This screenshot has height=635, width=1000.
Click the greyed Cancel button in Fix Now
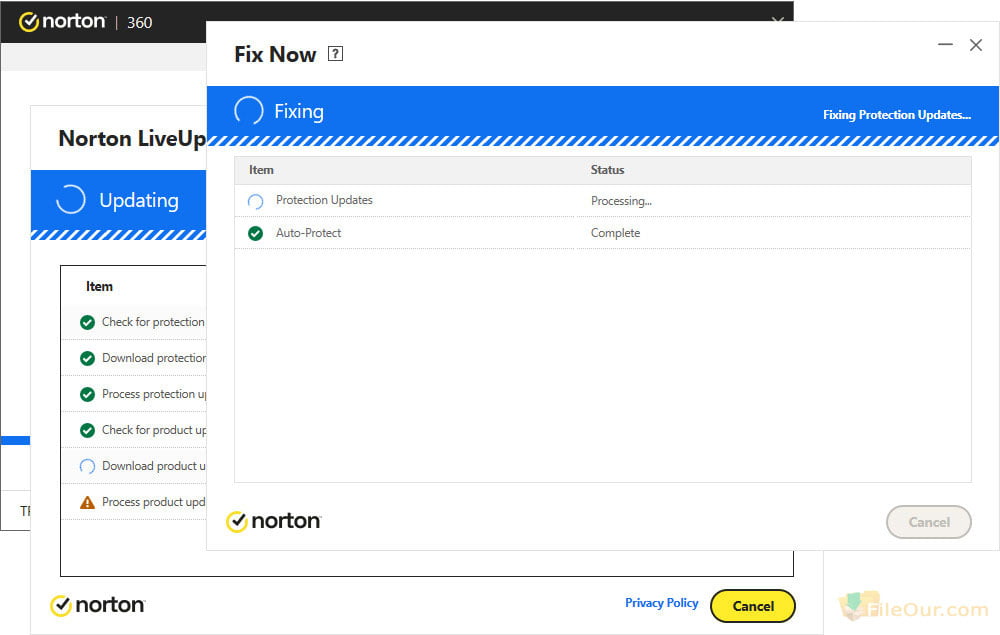point(929,522)
